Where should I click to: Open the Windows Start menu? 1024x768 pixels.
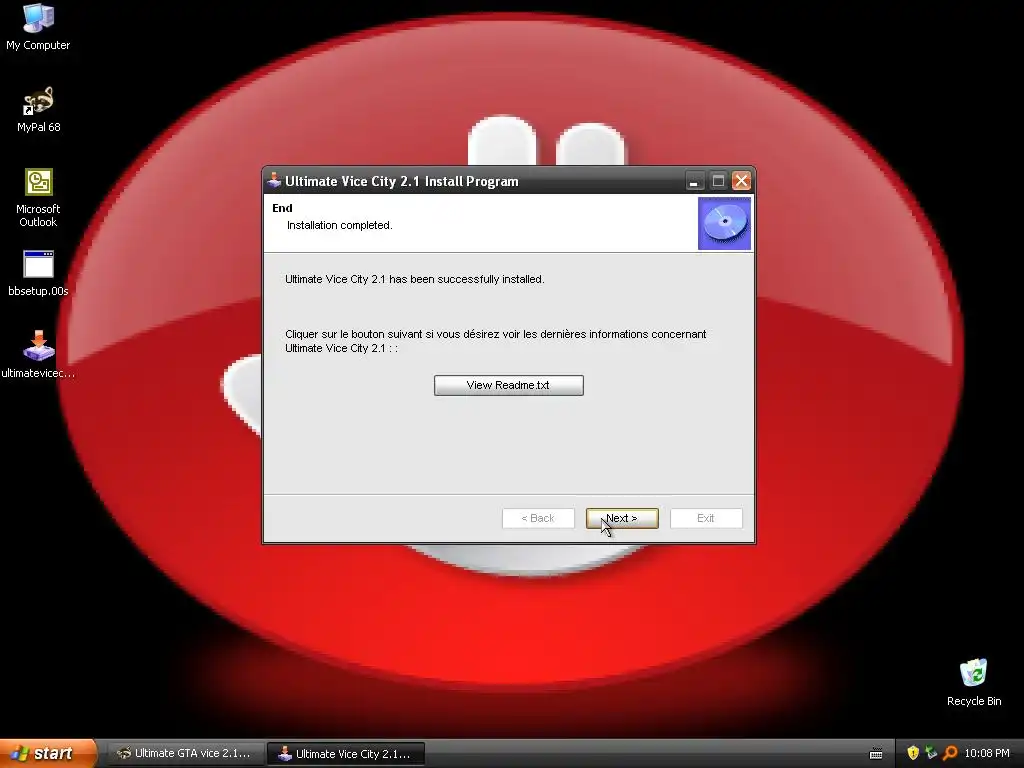[47, 753]
